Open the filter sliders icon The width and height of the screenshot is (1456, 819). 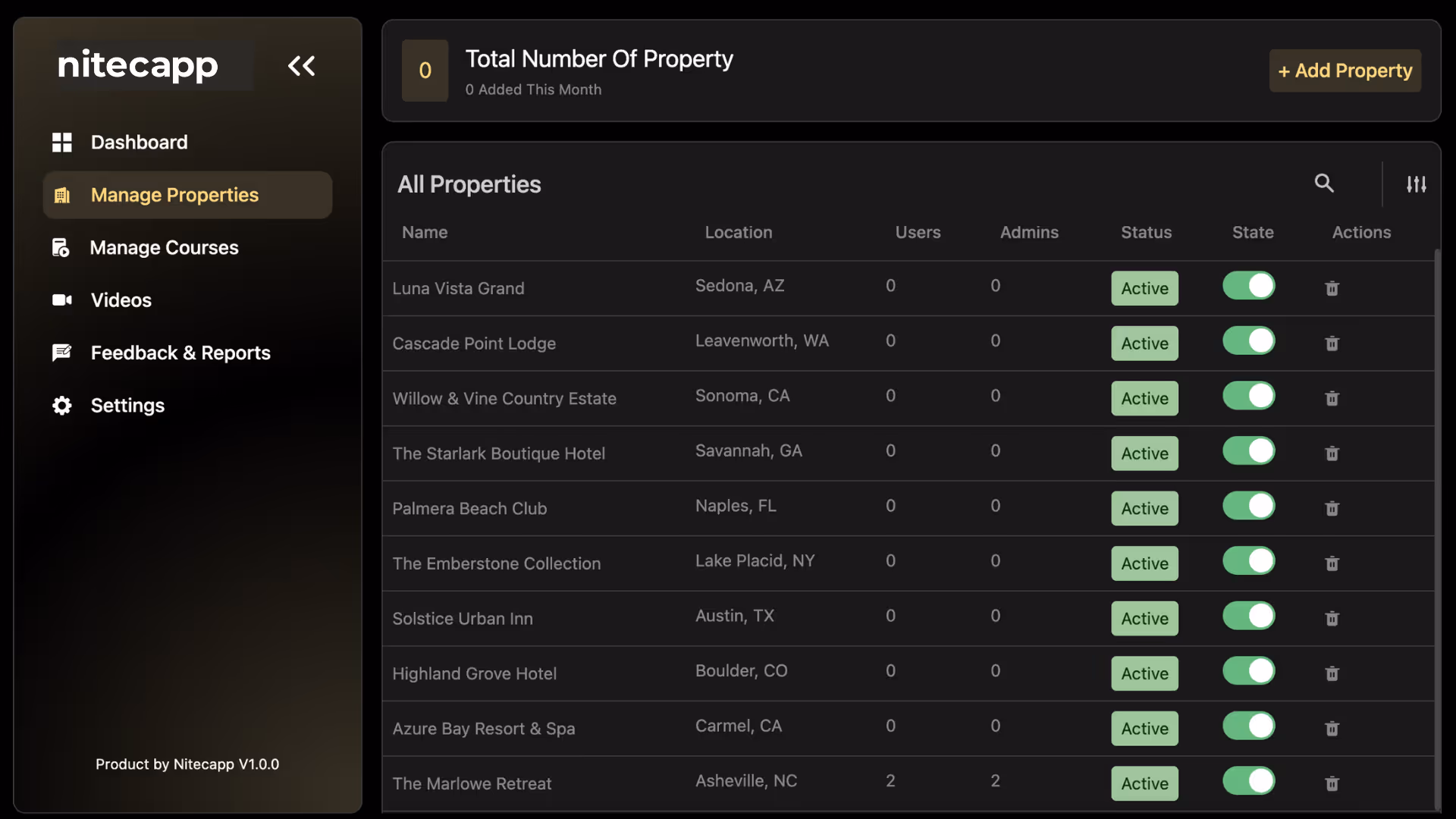coord(1416,184)
